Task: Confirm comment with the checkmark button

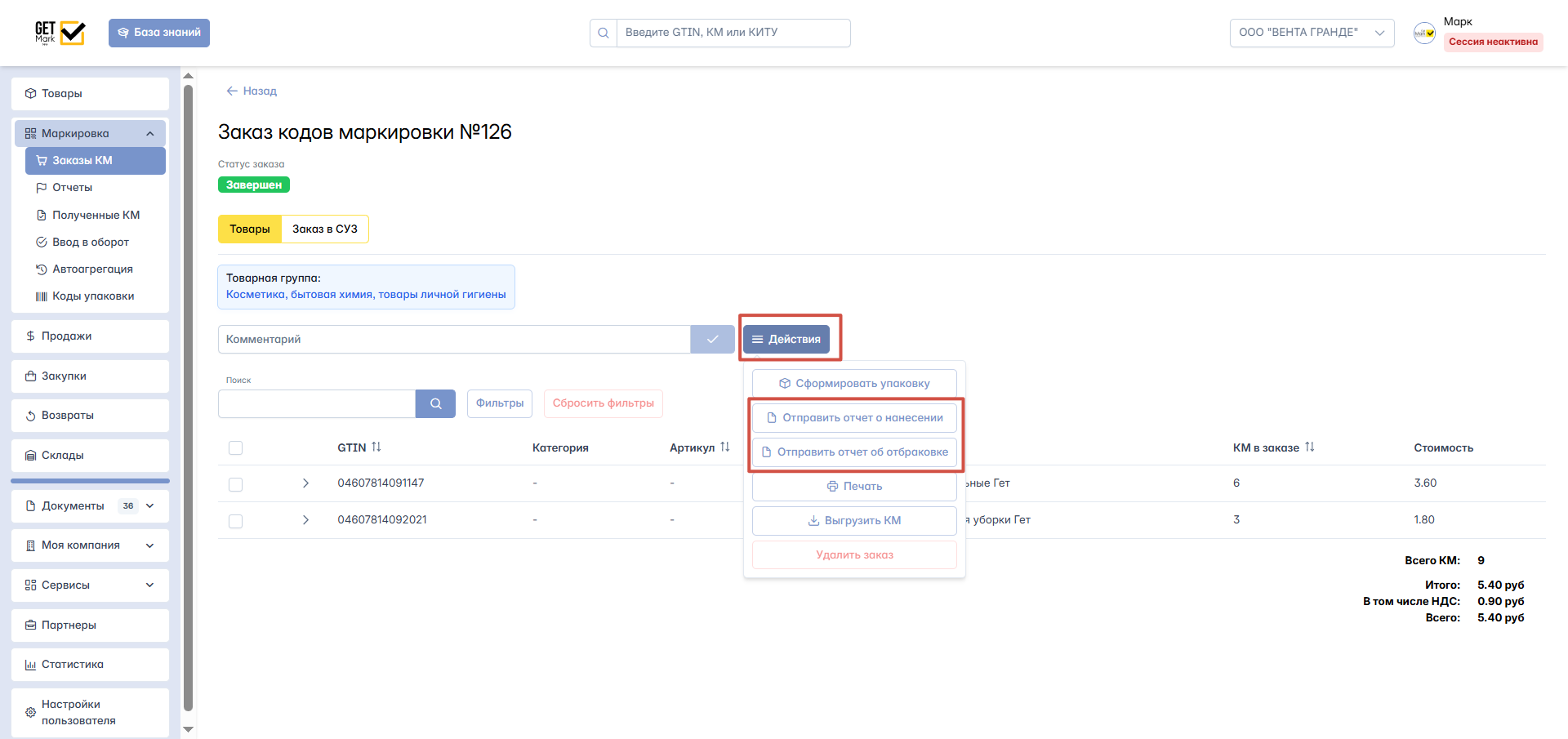Action: pyautogui.click(x=712, y=340)
